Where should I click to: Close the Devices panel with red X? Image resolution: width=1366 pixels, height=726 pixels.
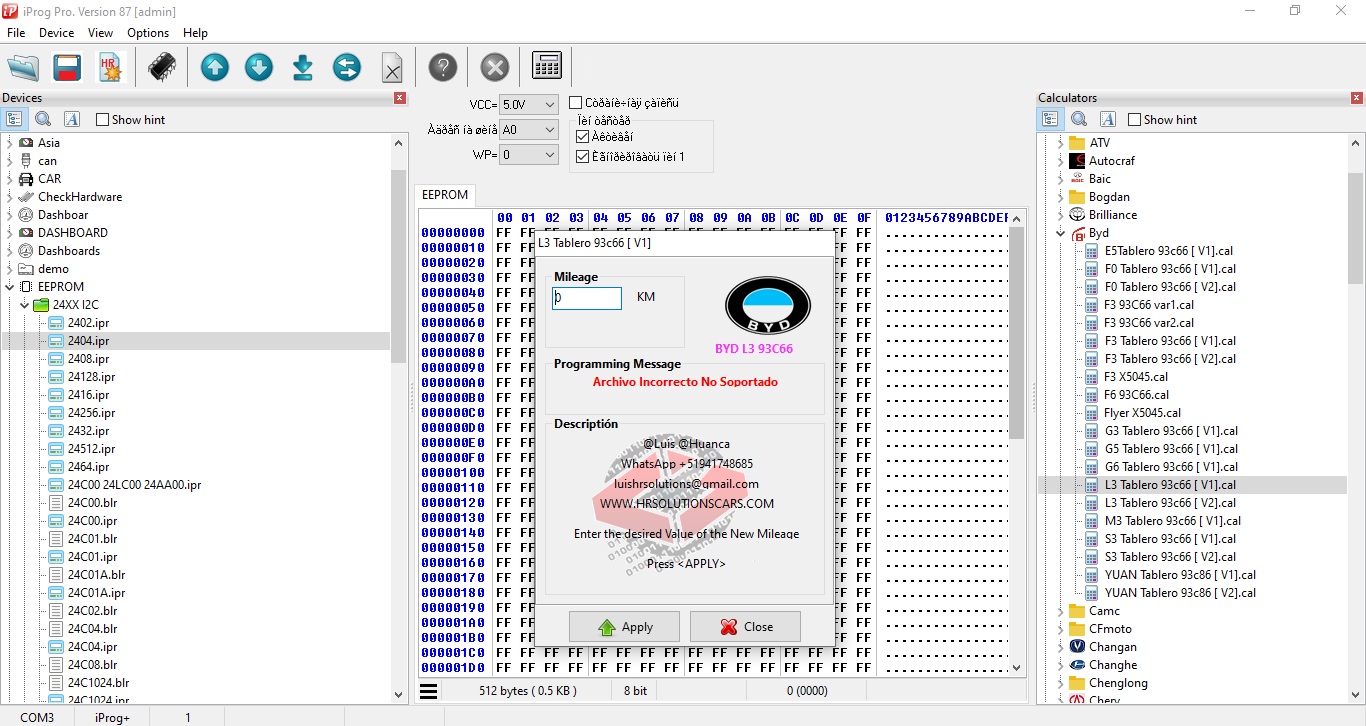tap(400, 98)
